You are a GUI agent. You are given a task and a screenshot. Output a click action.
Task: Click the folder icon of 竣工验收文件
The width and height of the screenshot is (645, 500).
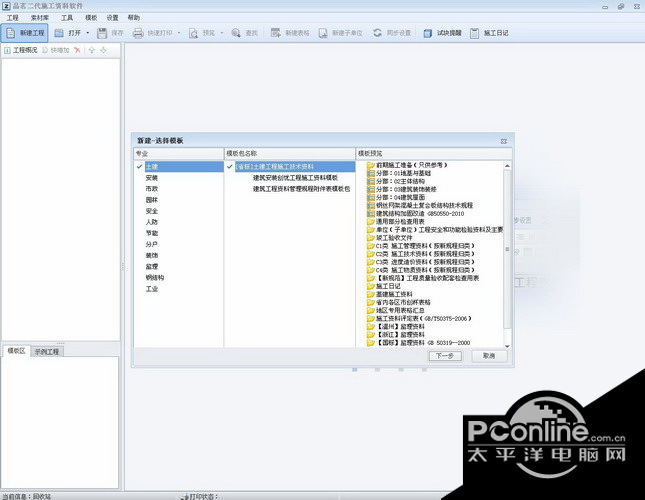tap(371, 238)
